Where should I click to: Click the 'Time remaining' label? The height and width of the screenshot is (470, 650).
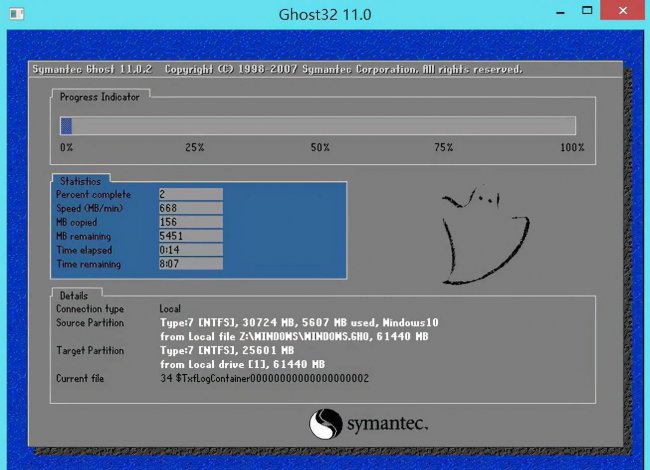pyautogui.click(x=88, y=264)
